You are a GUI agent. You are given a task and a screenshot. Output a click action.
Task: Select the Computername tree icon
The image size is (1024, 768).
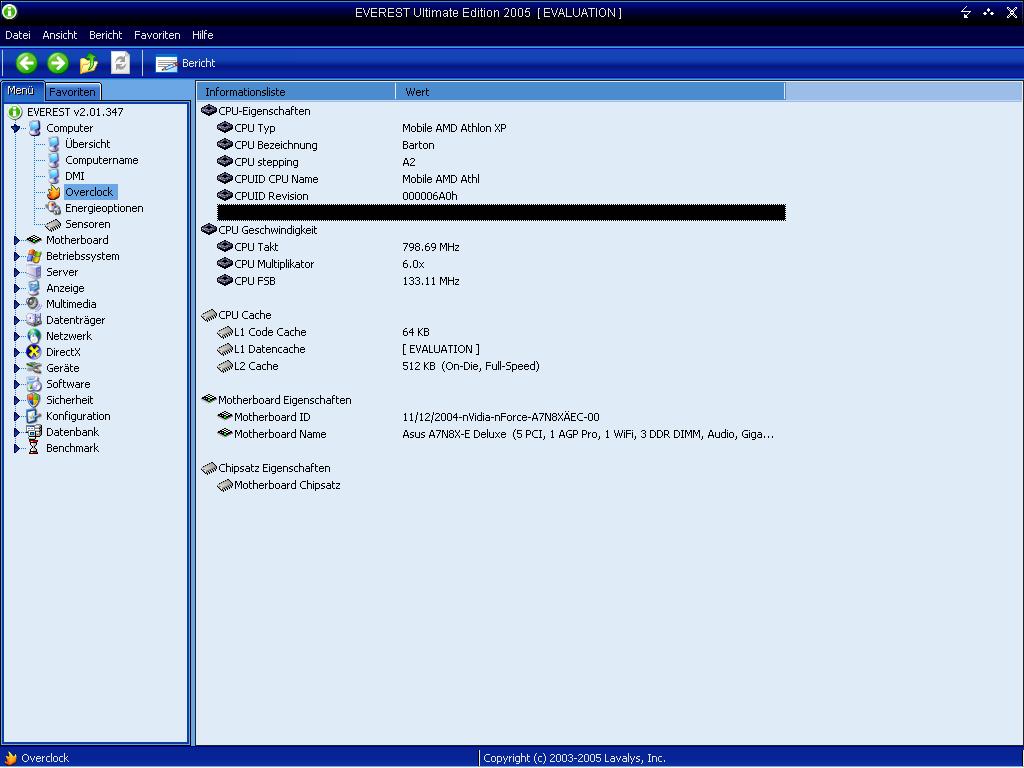click(54, 160)
